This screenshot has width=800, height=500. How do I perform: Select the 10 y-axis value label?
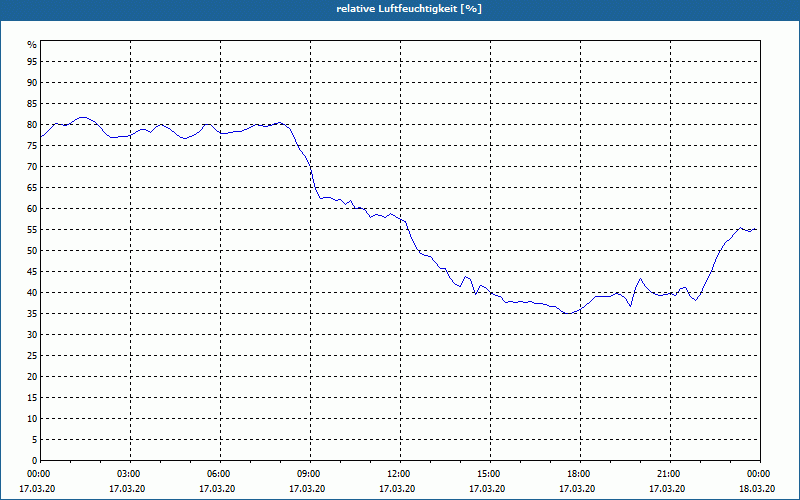coord(32,418)
